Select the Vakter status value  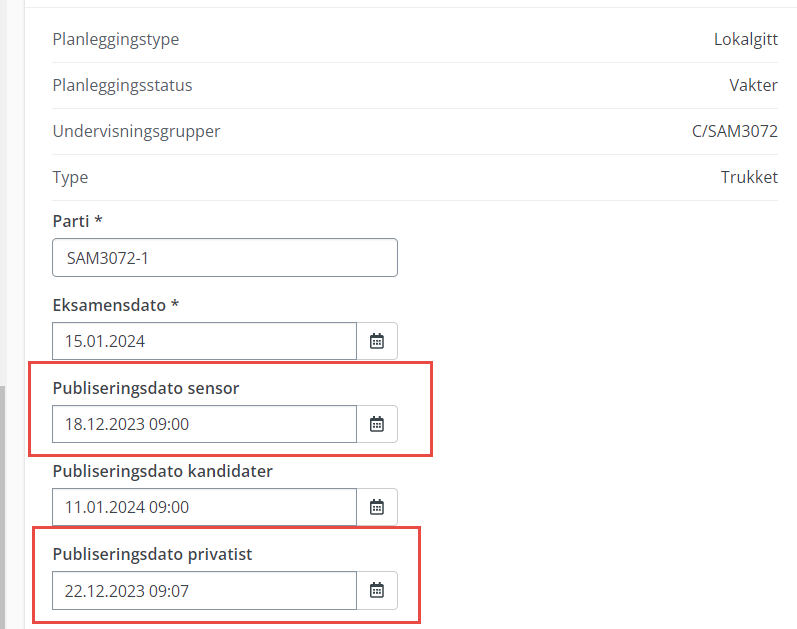pos(753,85)
